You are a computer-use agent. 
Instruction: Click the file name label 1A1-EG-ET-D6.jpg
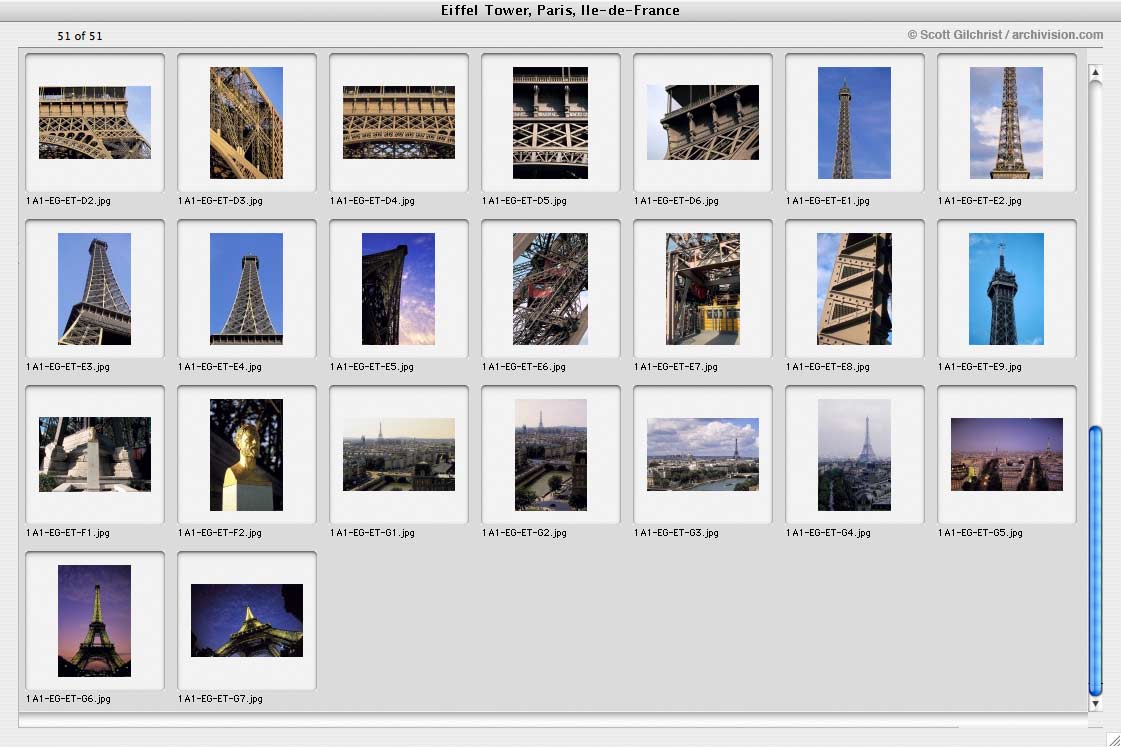[676, 201]
